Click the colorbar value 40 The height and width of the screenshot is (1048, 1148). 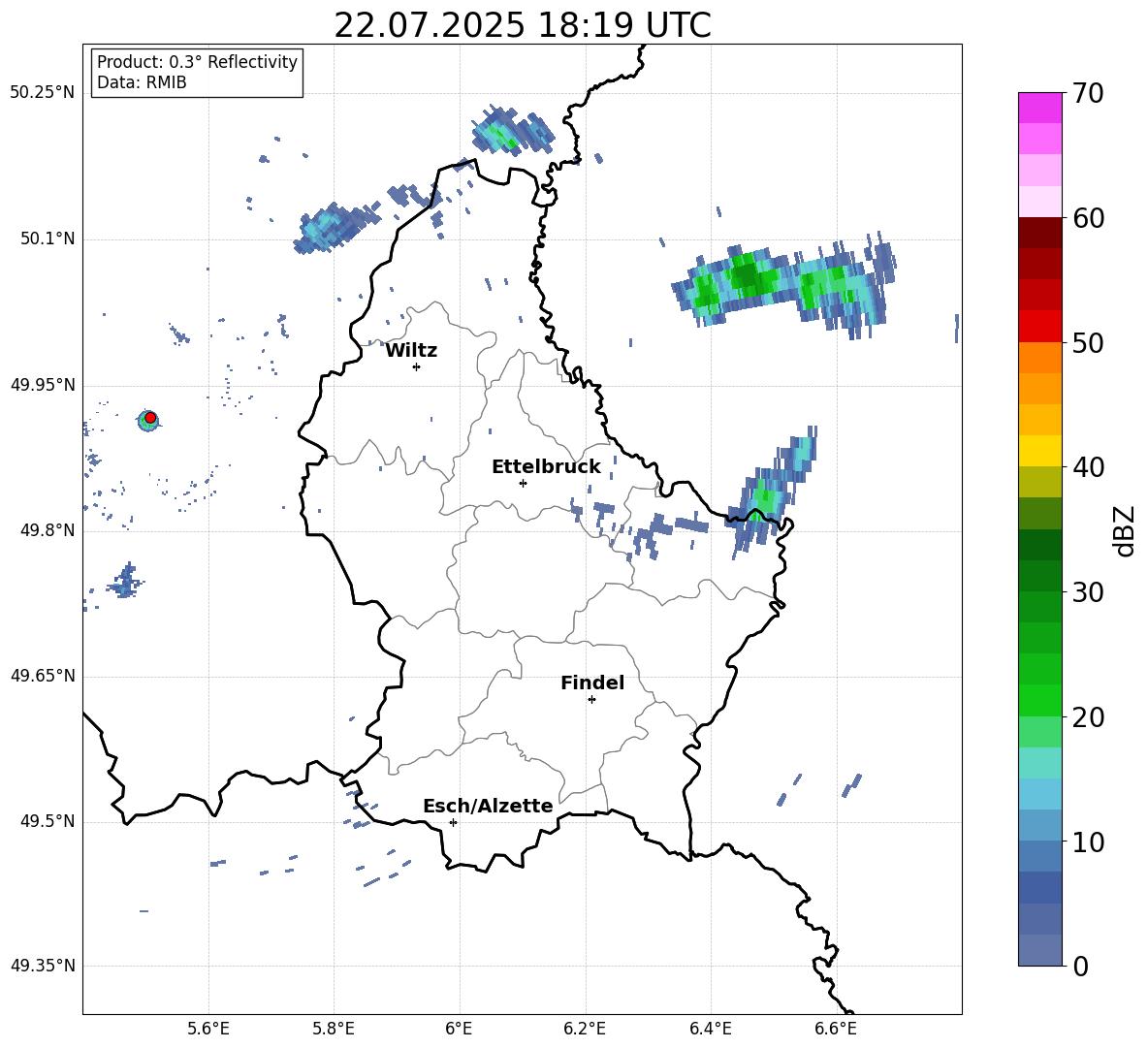(x=1088, y=467)
